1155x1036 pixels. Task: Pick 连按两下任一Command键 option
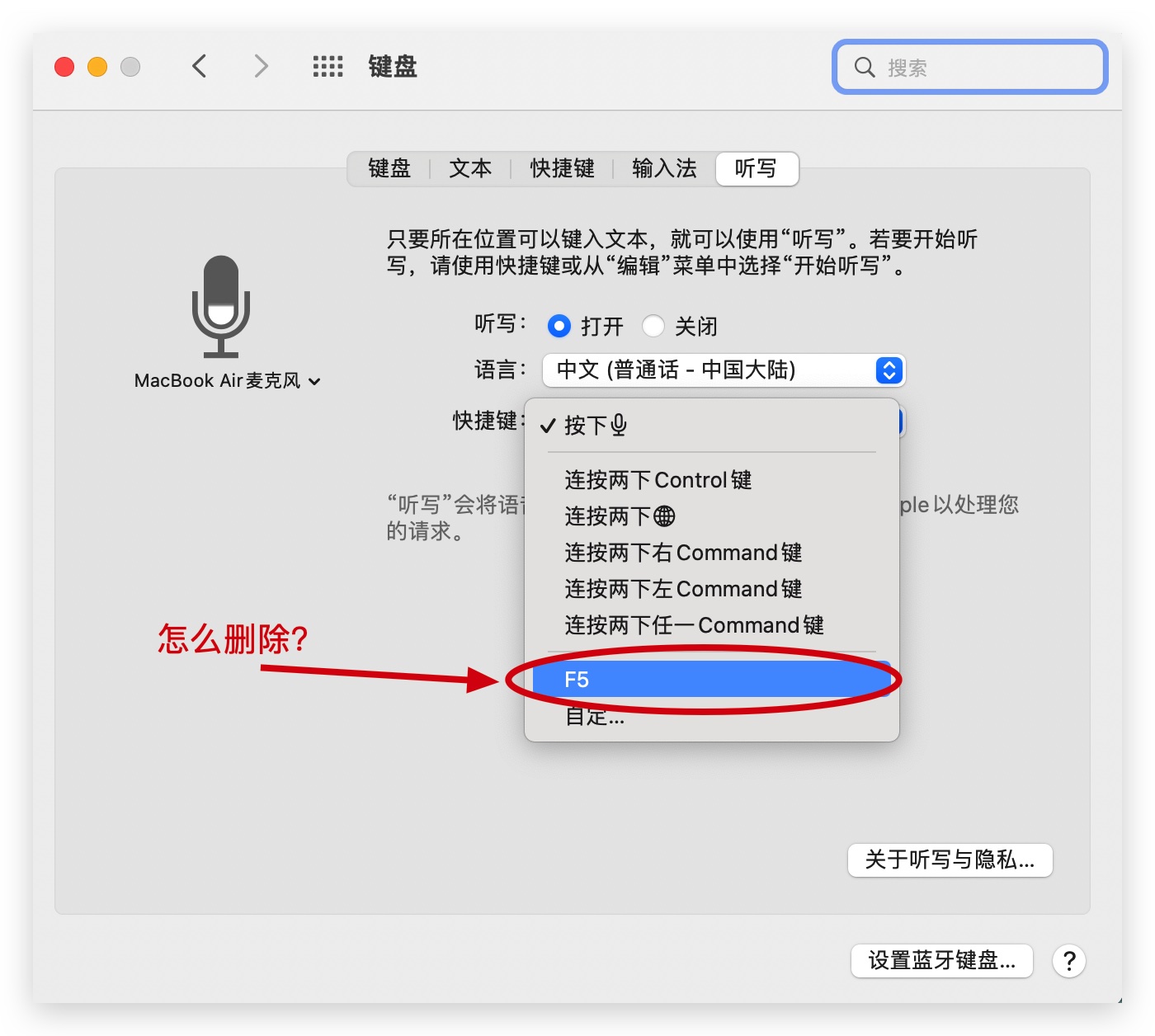click(x=694, y=625)
